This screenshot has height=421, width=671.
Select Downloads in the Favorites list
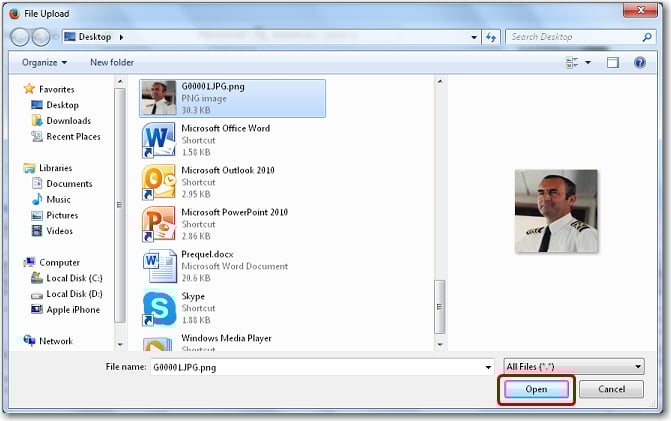(x=68, y=121)
